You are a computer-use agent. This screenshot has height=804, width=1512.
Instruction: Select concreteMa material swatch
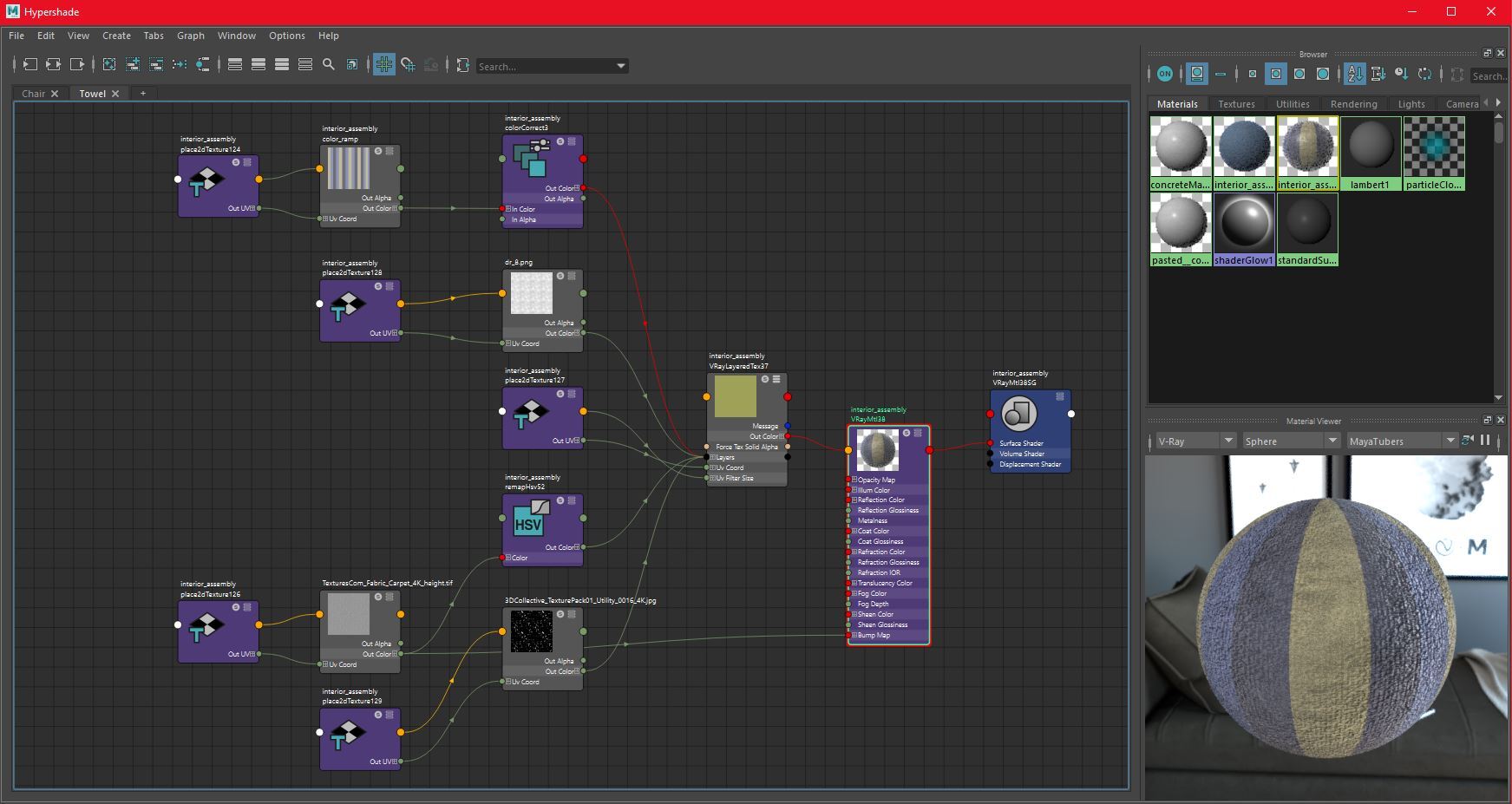(x=1181, y=154)
